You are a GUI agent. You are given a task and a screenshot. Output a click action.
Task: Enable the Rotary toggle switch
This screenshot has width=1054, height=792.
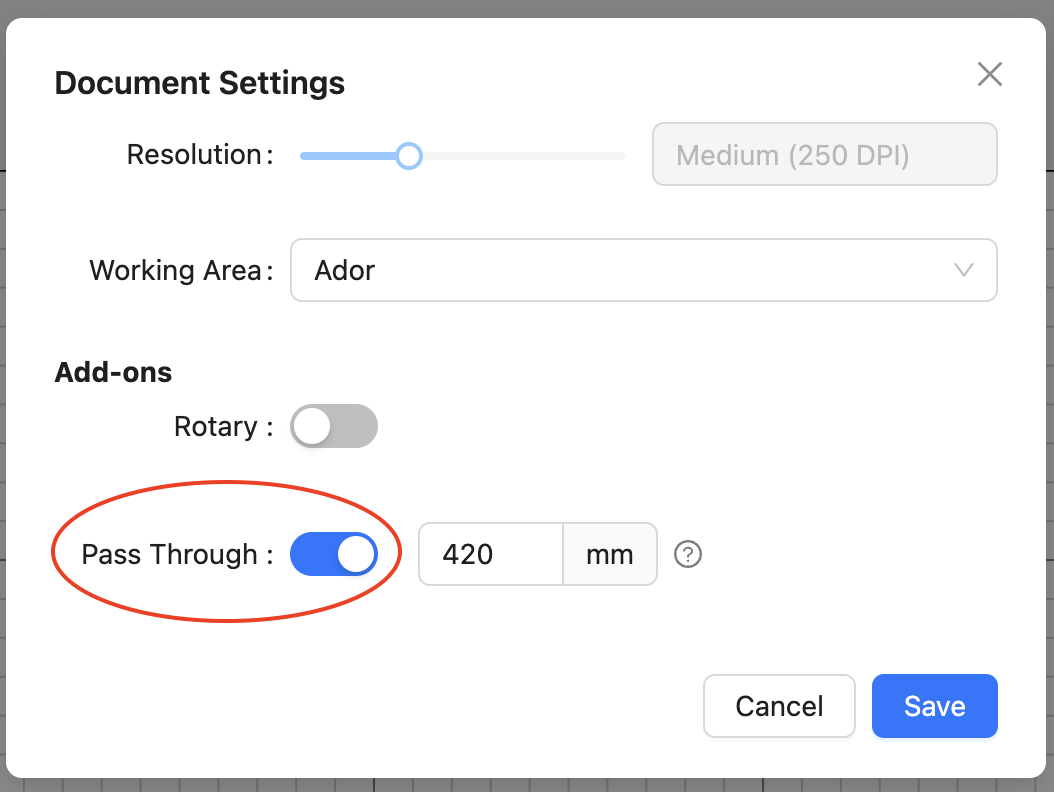coord(333,426)
